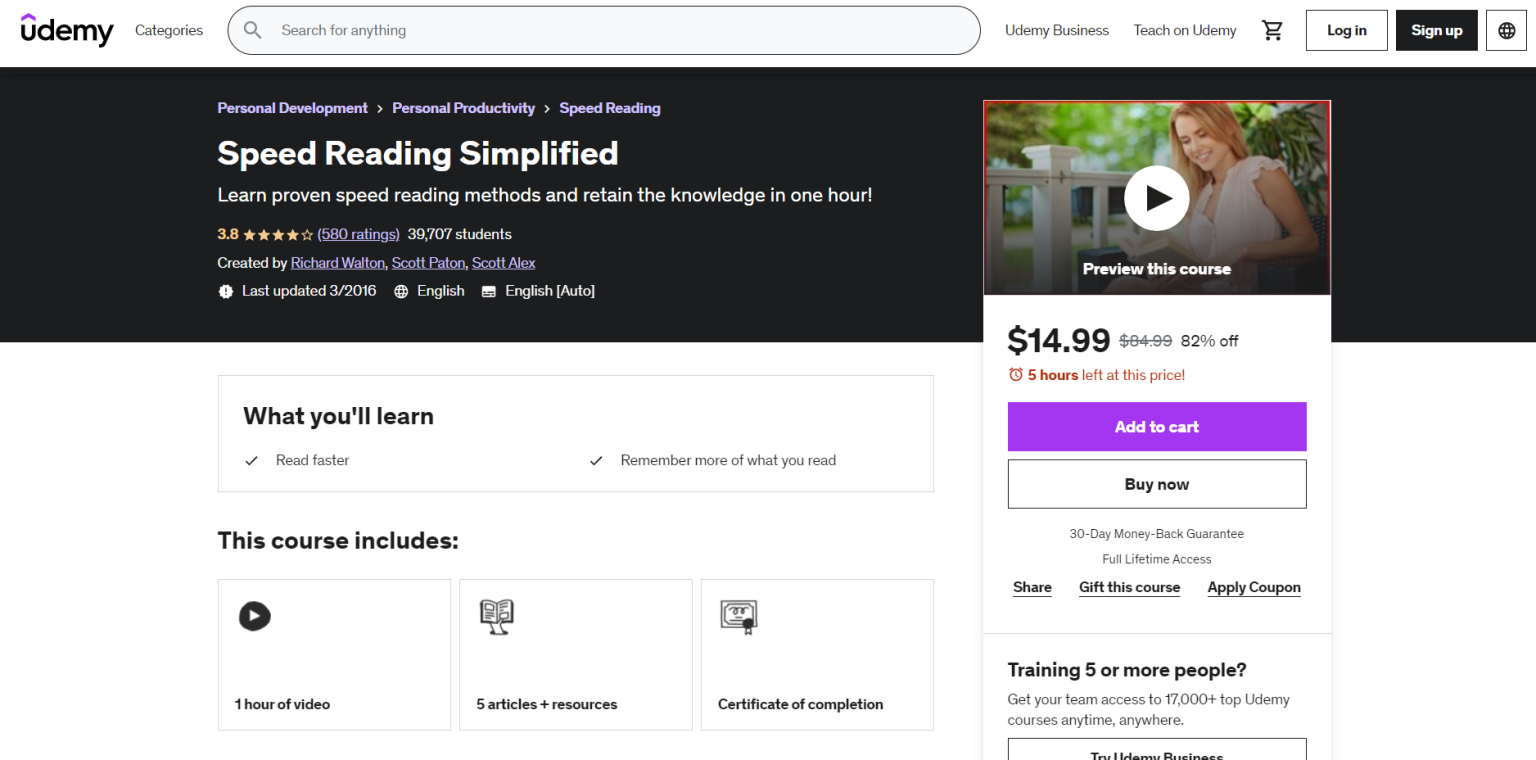Open the 580 ratings link
Screen dimensions: 1536x760
(358, 234)
